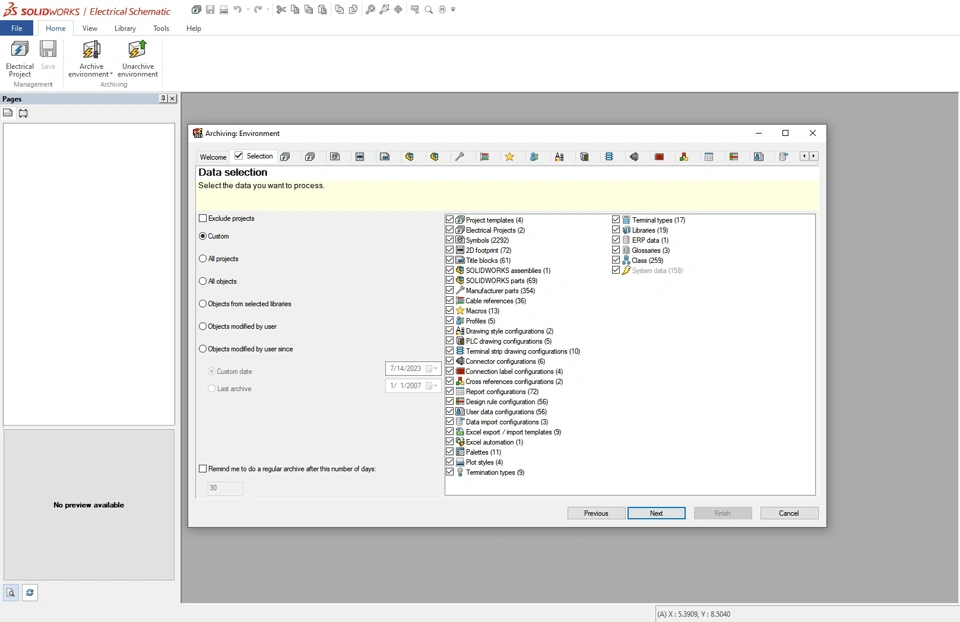Close the Pages panel
The width and height of the screenshot is (960, 622).
[172, 99]
